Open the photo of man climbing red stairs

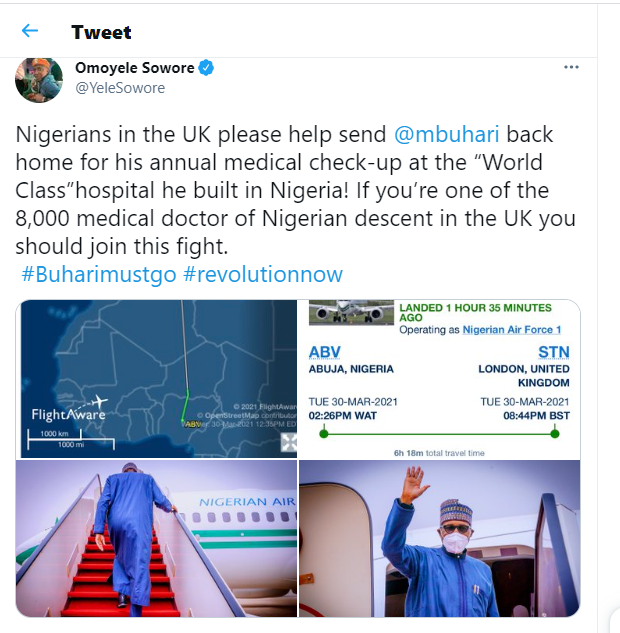[156, 538]
